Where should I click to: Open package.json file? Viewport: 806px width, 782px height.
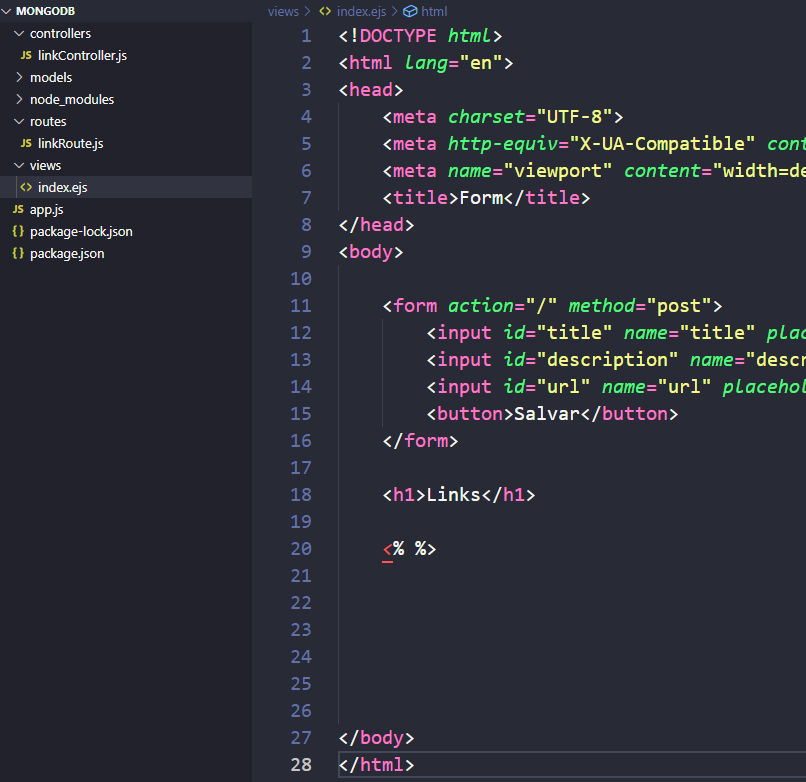pos(67,254)
